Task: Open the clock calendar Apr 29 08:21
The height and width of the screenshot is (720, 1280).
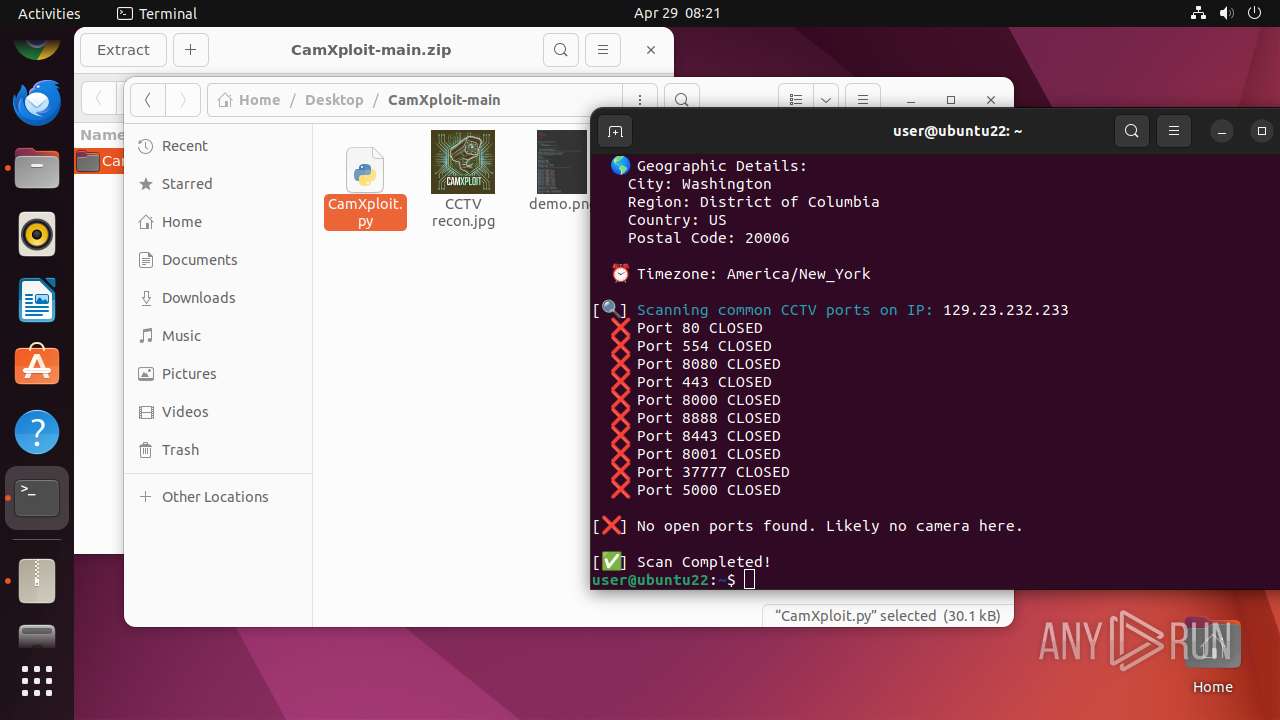Action: [677, 14]
